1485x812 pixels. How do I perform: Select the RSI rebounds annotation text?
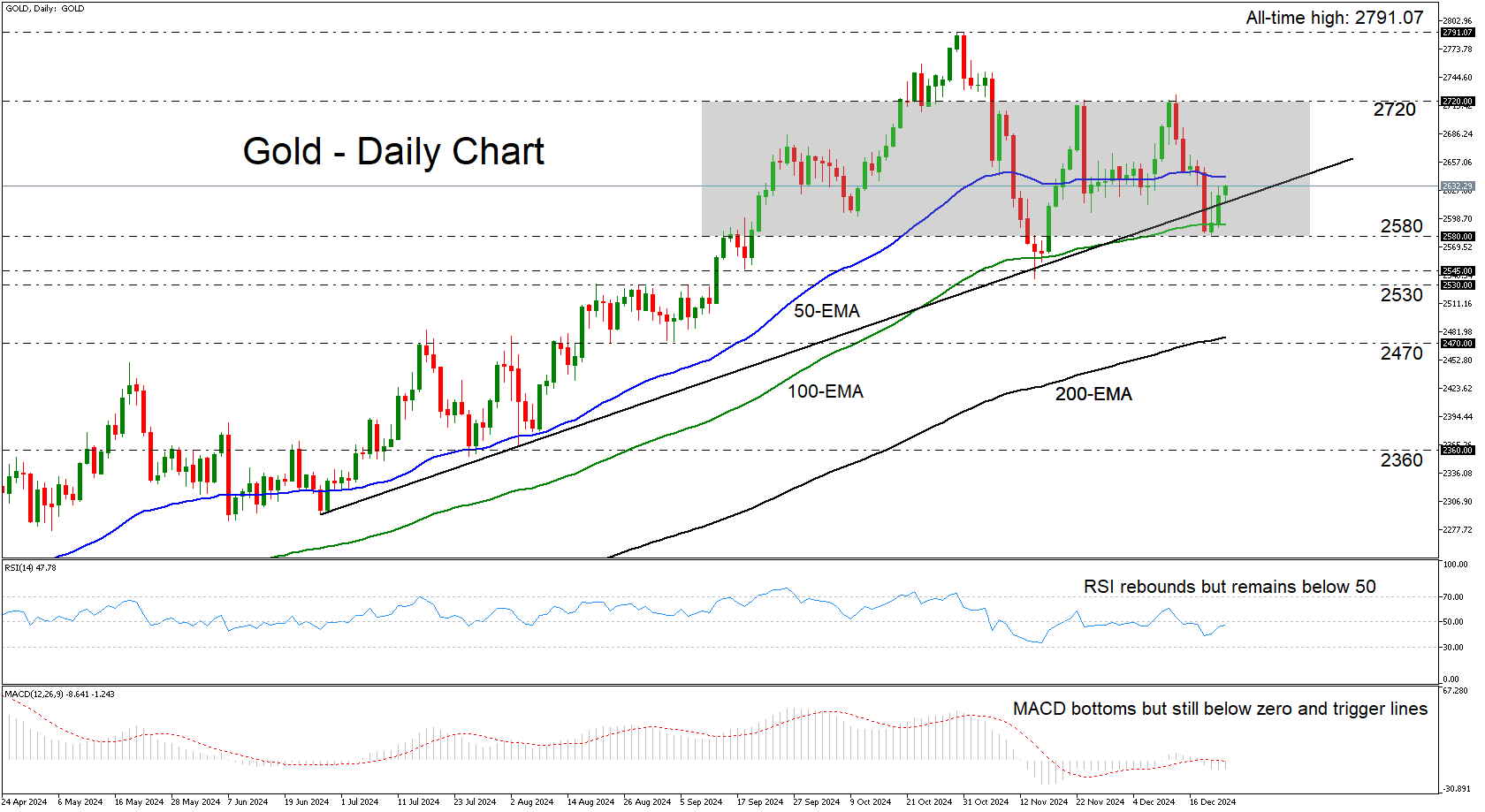[1229, 587]
